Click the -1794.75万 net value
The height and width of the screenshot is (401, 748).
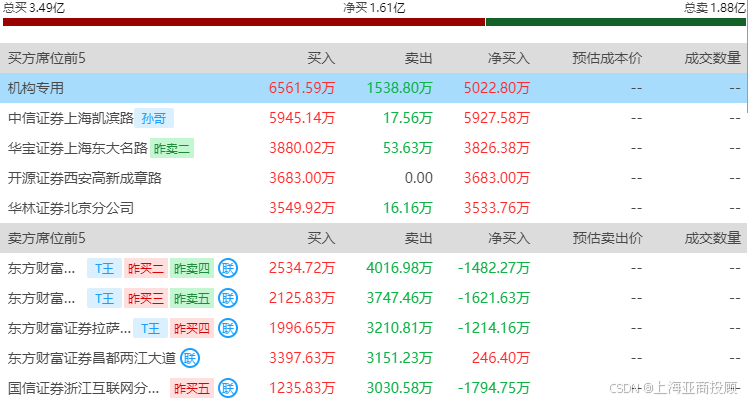pos(494,389)
